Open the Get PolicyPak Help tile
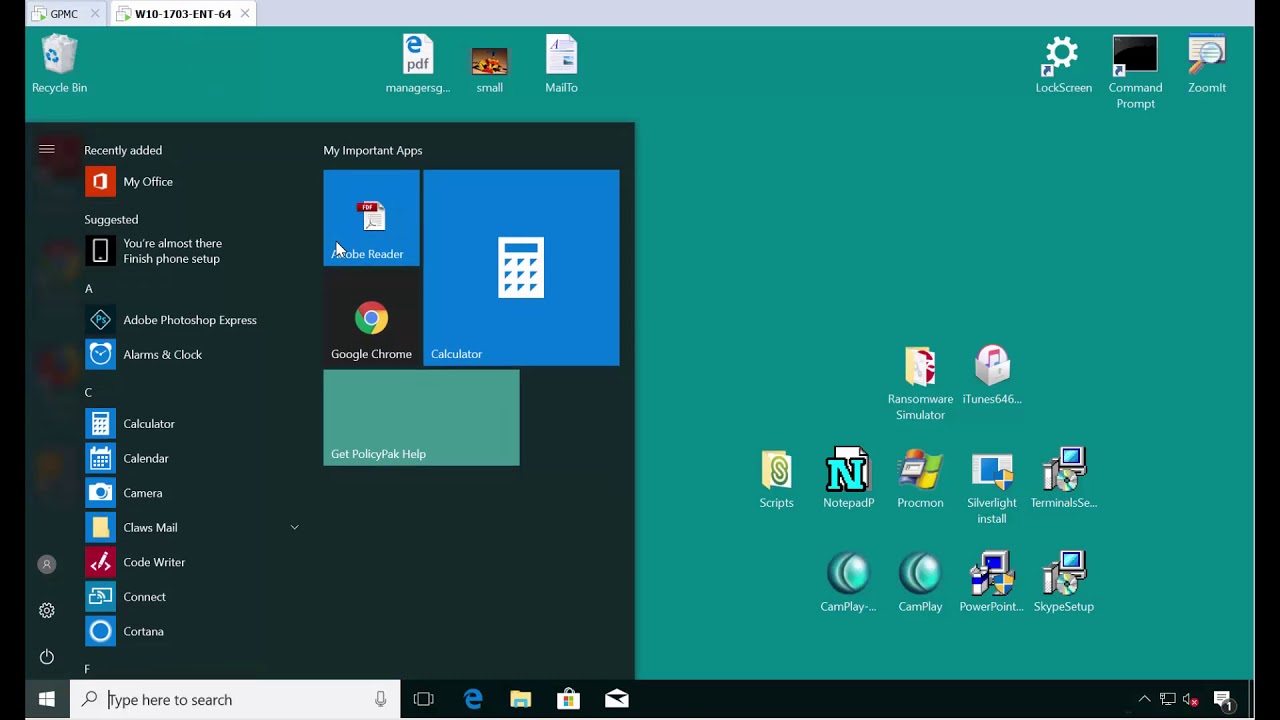The width and height of the screenshot is (1280, 720). 421,418
